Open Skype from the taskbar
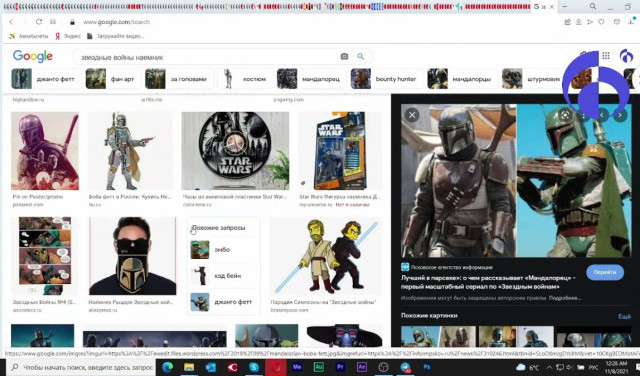 (x=254, y=367)
